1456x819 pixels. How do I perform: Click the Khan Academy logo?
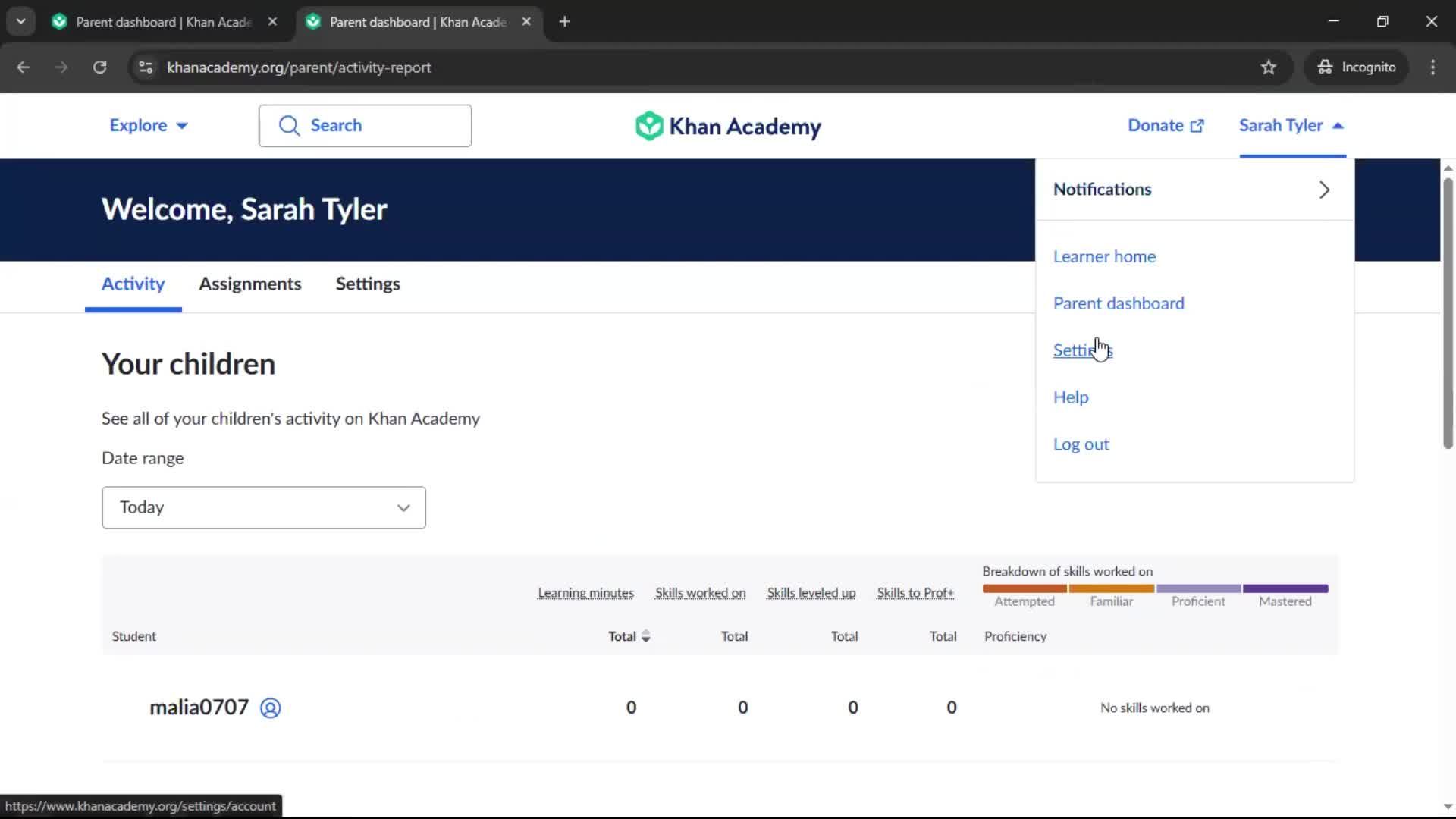coord(728,126)
